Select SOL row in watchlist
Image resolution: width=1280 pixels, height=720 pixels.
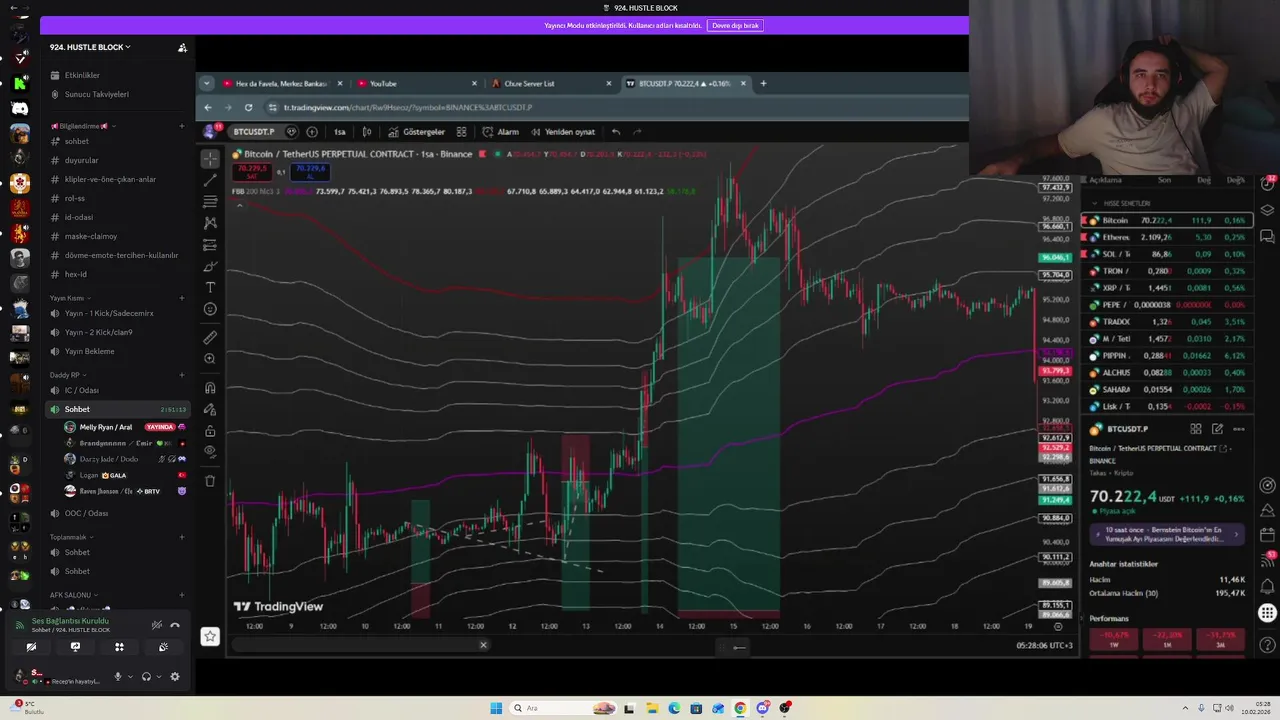[1166, 254]
